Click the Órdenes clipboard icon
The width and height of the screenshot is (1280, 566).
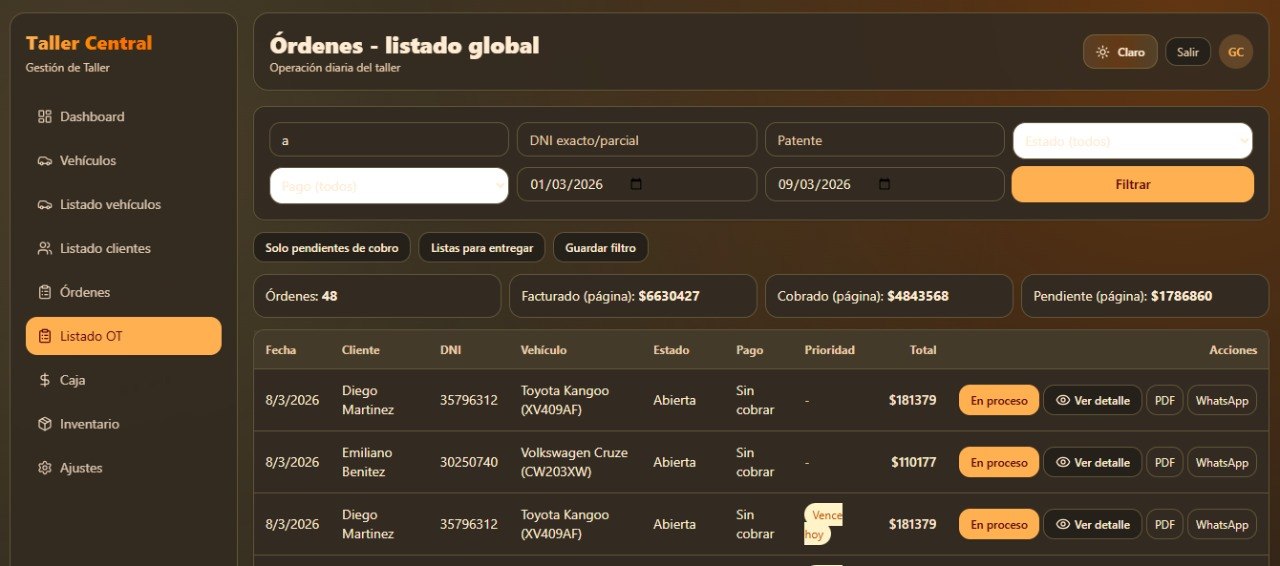(44, 293)
